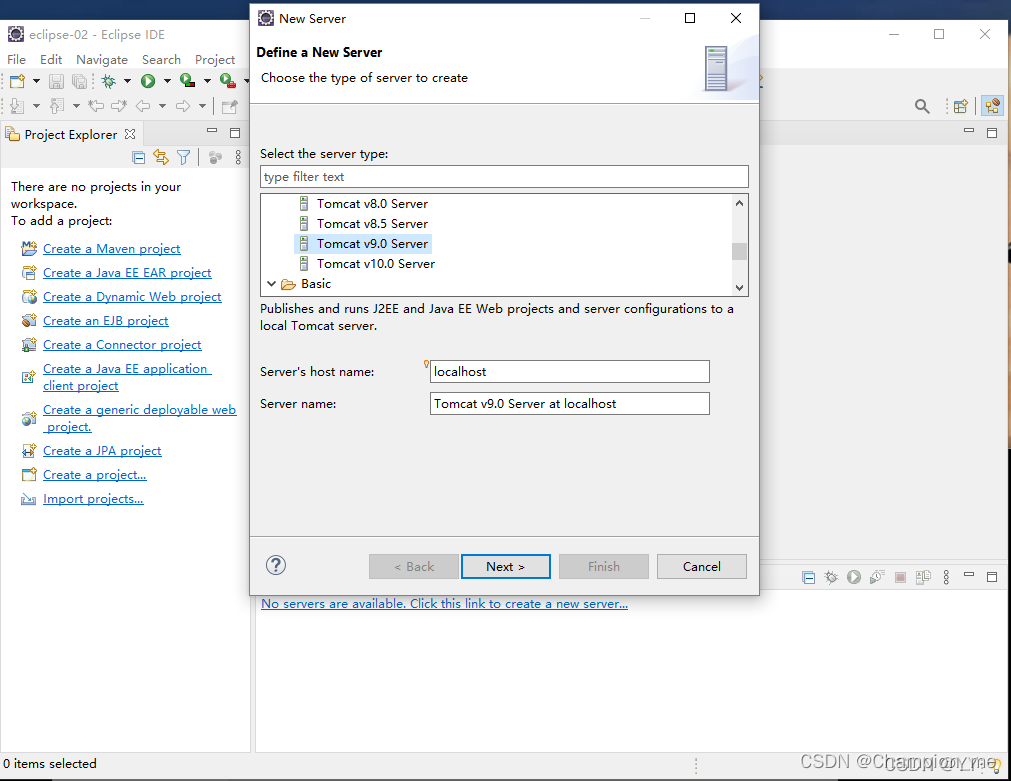The width and height of the screenshot is (1011, 781).
Task: Click Last Edit Location arrow icon
Action: click(96, 106)
